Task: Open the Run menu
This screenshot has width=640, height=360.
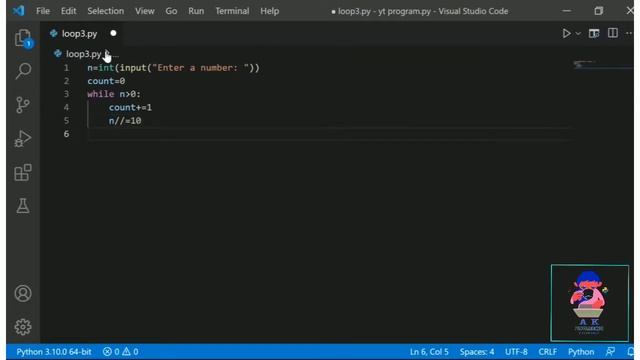Action: click(x=196, y=11)
